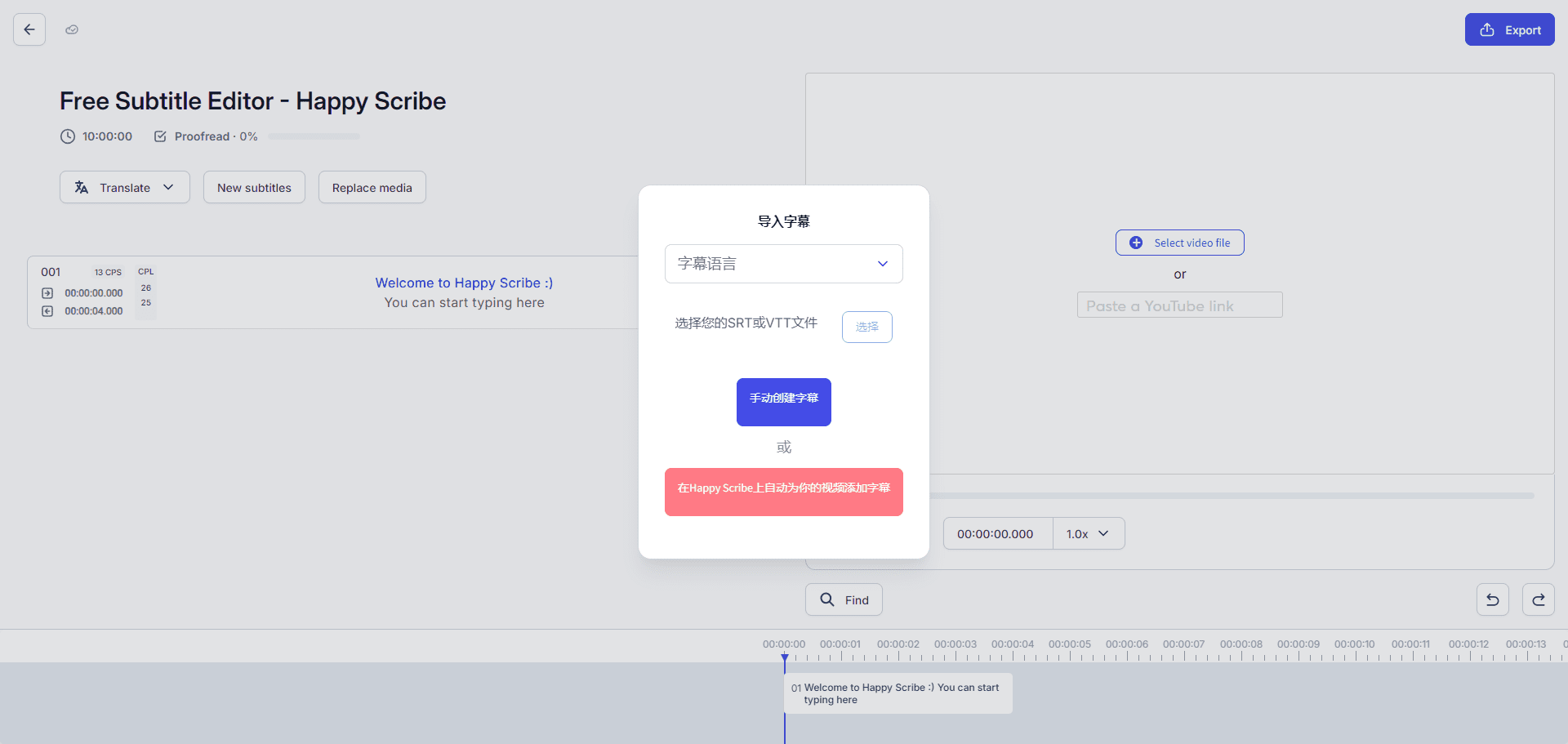Select end time 00:00:04.000 of subtitle 001

(x=94, y=311)
